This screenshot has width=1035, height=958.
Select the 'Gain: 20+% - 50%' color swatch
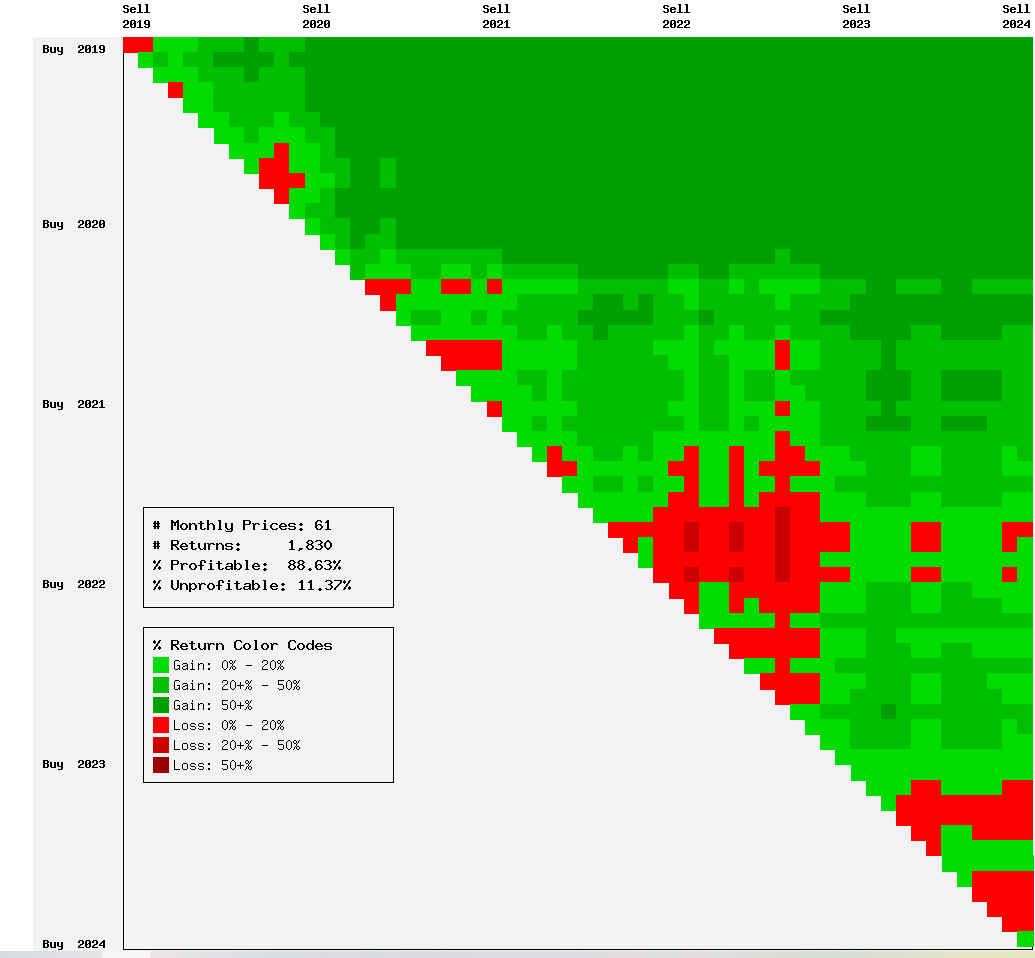point(160,685)
